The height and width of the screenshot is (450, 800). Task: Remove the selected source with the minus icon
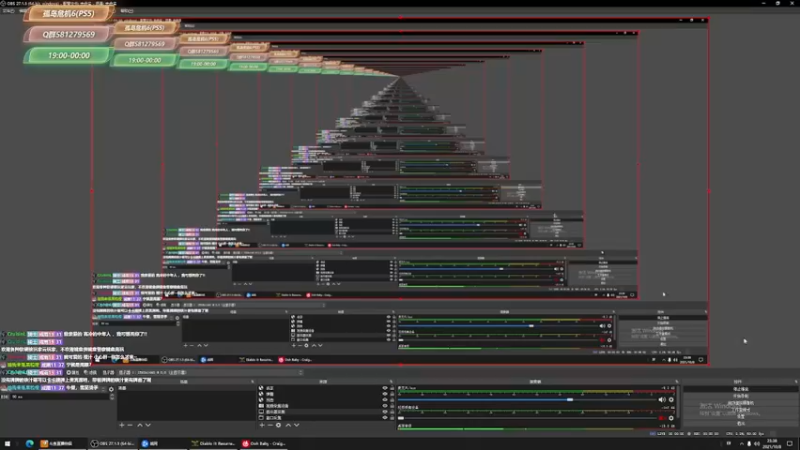pyautogui.click(x=270, y=425)
